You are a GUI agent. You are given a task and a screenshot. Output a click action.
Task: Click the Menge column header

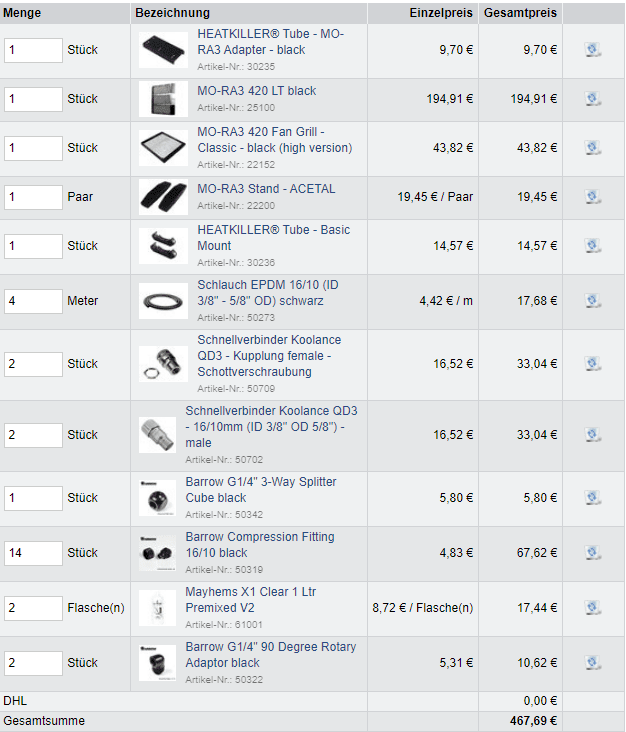(x=22, y=13)
